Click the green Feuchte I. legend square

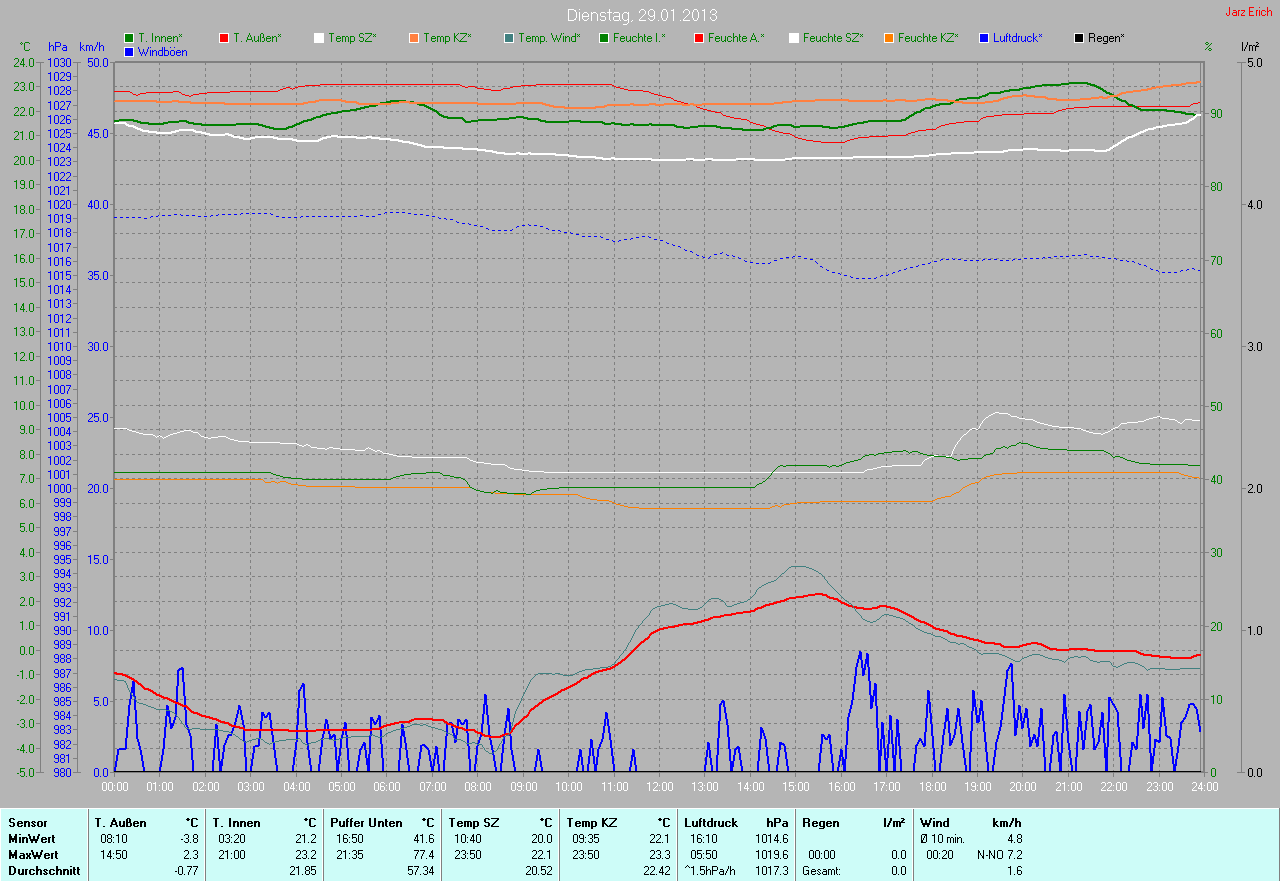(x=604, y=38)
